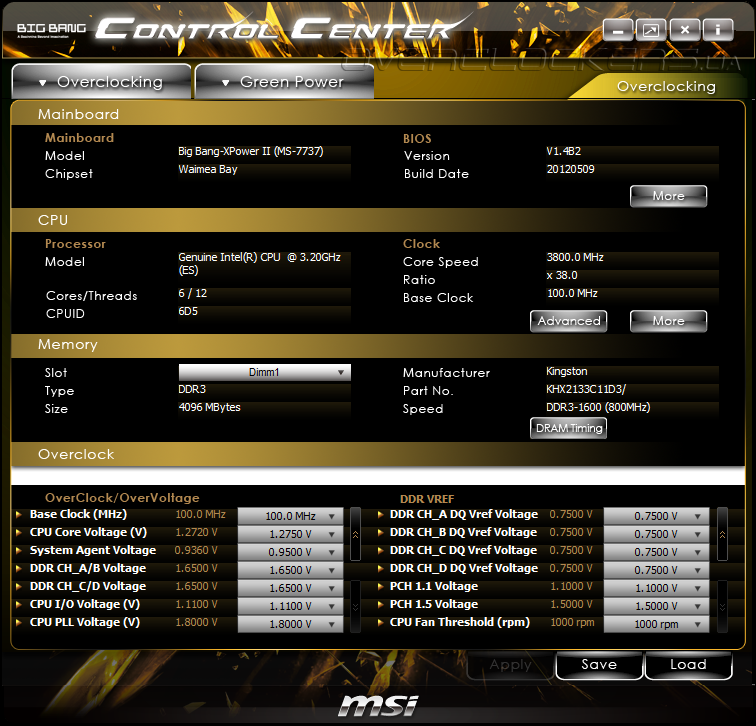Open DDR CH_B DQ Vref Voltage dropdown
Viewport: 756px width, 726px height.
coord(656,534)
